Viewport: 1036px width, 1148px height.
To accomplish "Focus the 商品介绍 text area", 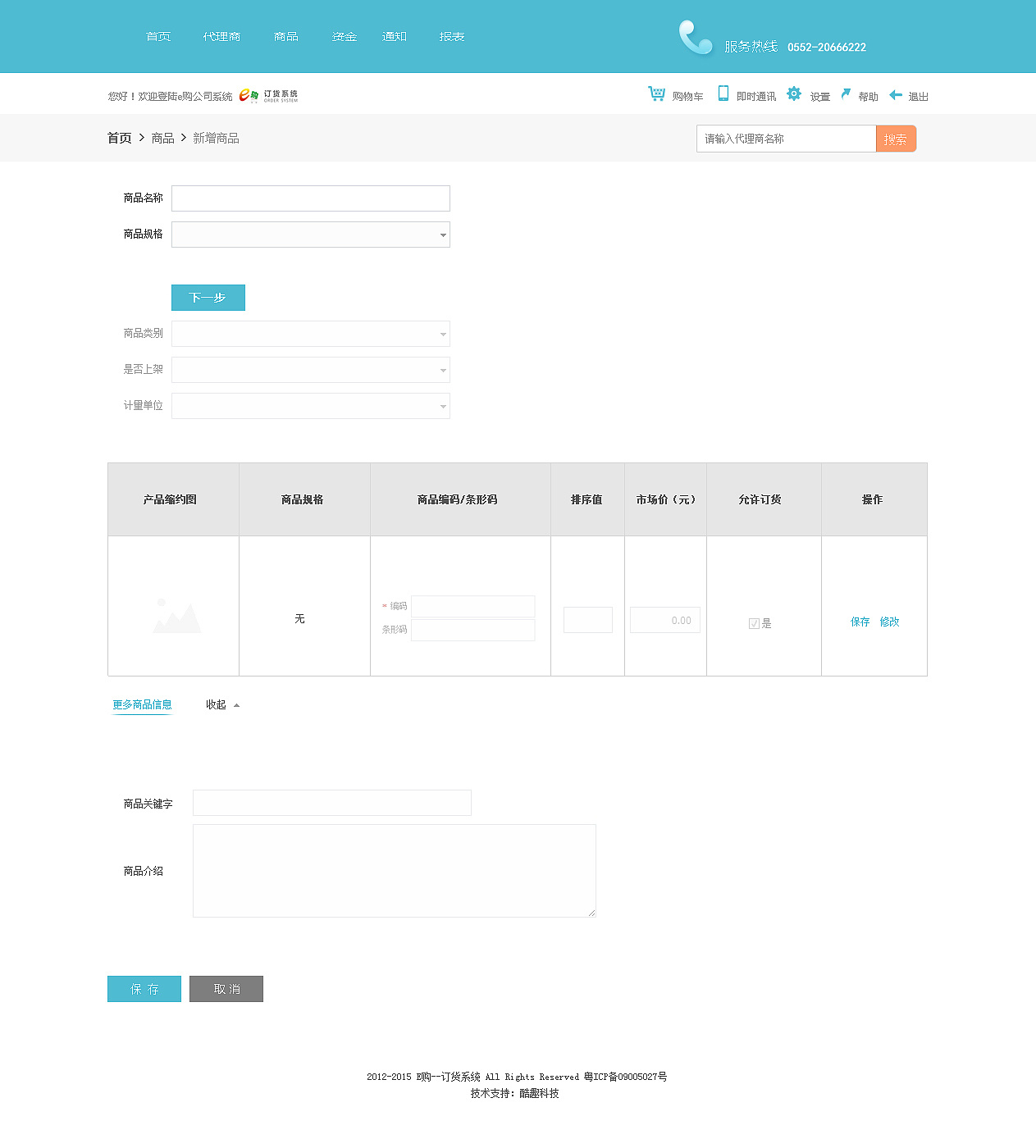I will coord(395,871).
